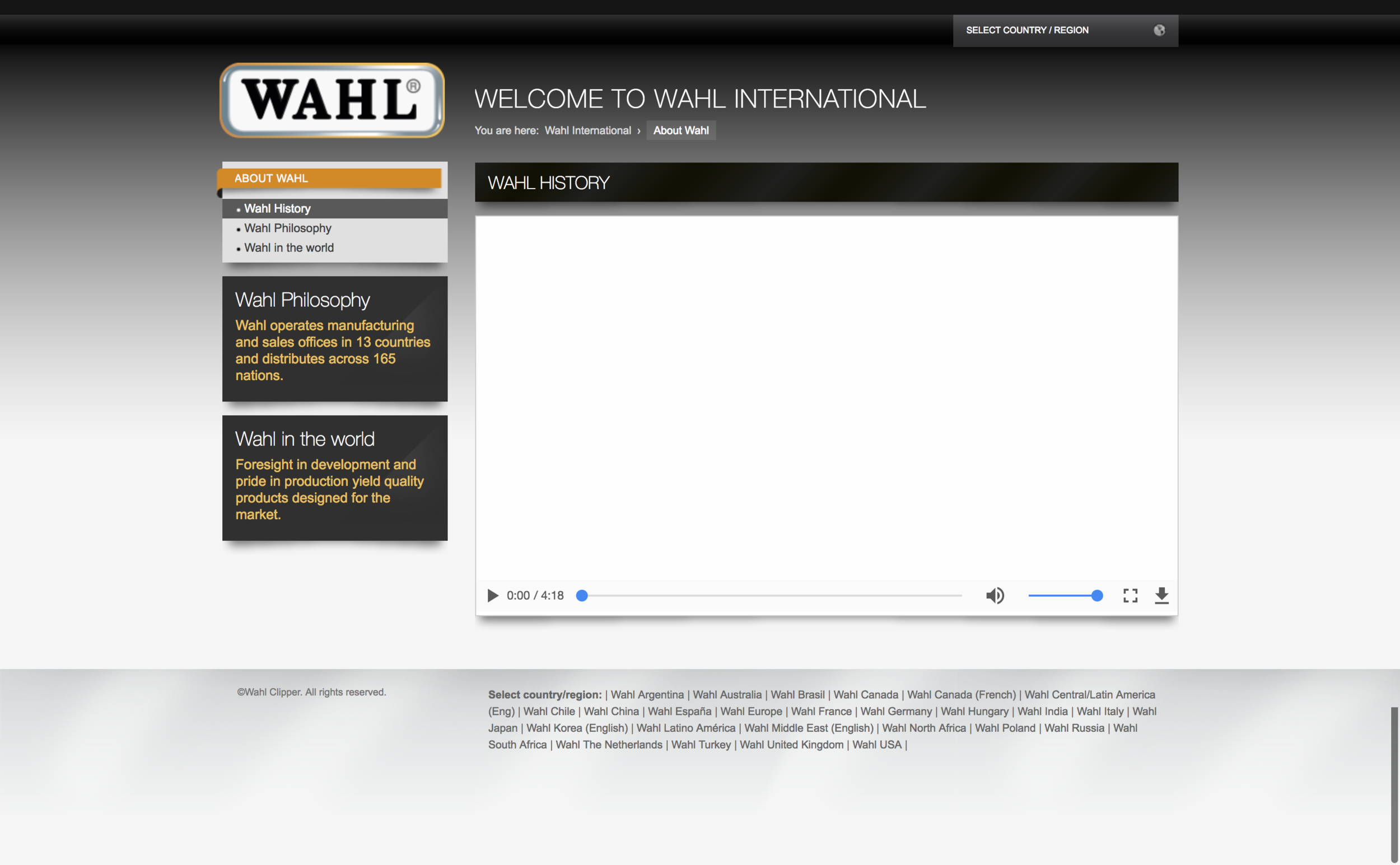Click the WAHL logo

333,100
